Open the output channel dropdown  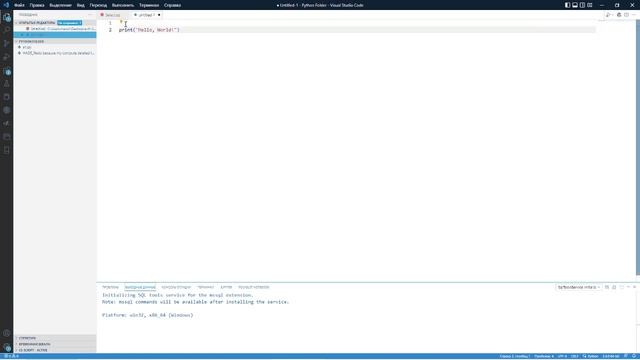(579, 287)
